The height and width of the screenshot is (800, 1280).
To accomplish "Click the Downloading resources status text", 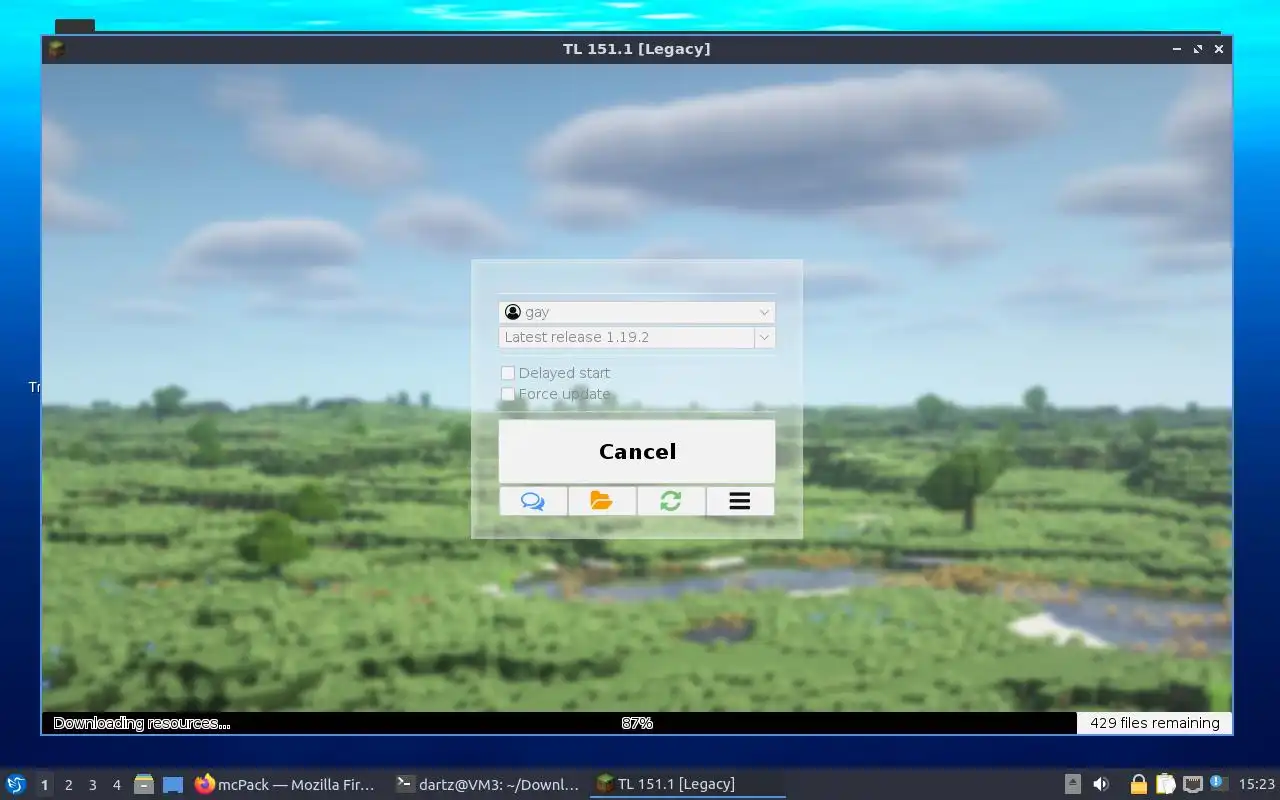I will (141, 723).
